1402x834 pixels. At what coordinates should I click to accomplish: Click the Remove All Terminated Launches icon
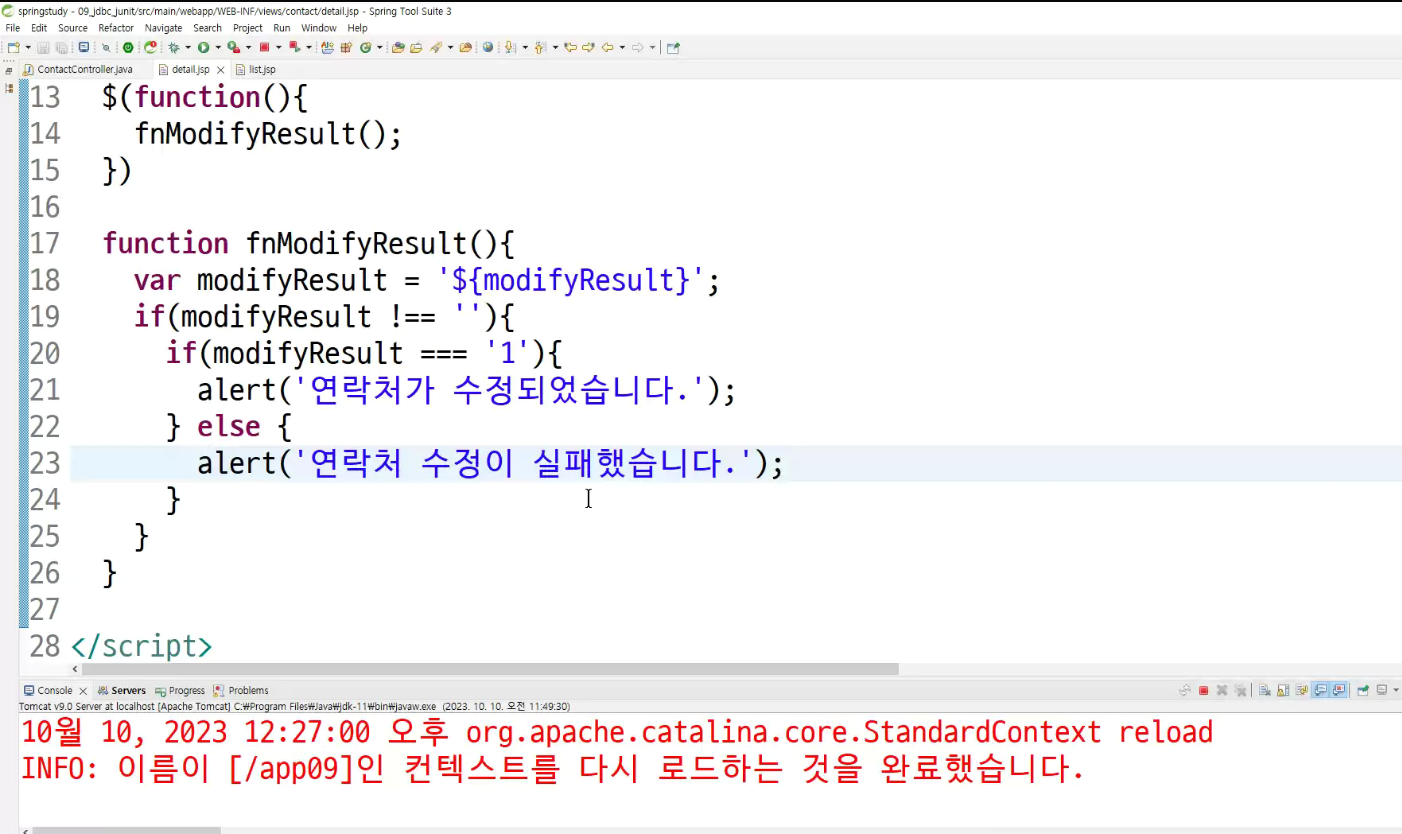click(1240, 690)
